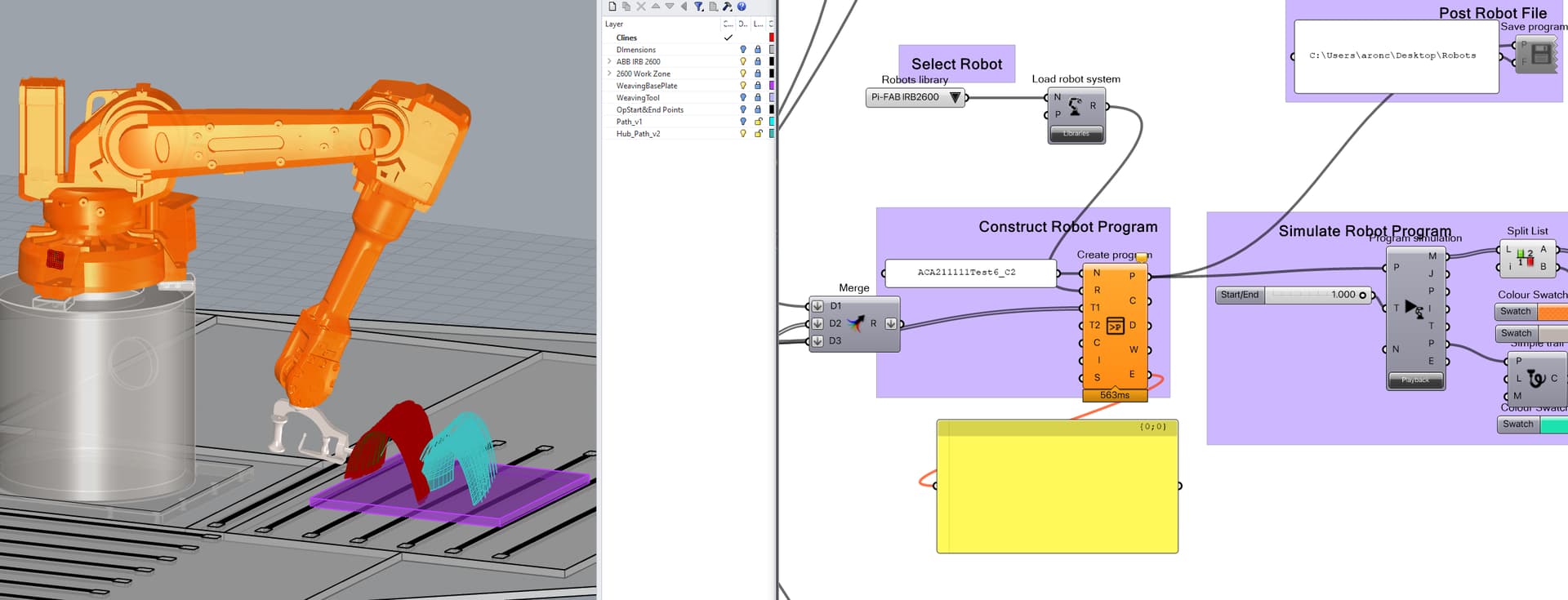This screenshot has height=600, width=1568.
Task: Click the Simple trail component icon
Action: 1536,378
